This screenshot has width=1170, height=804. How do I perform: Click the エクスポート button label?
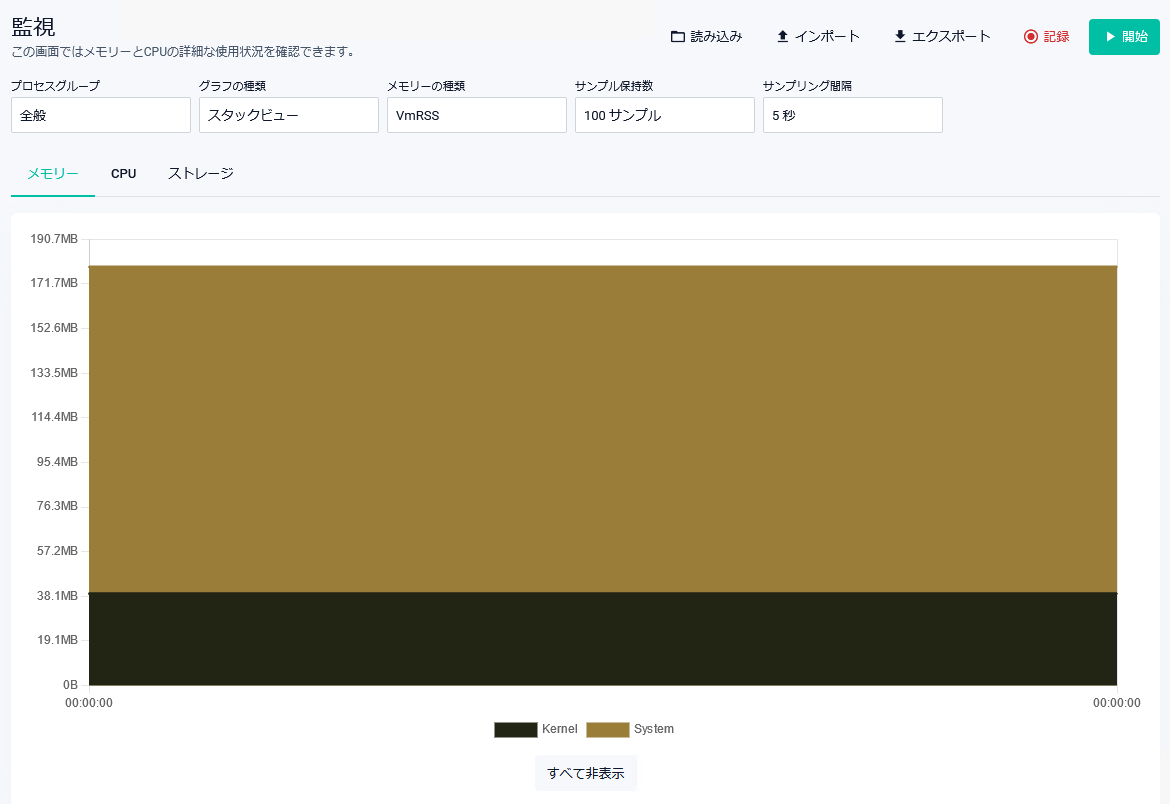[951, 37]
